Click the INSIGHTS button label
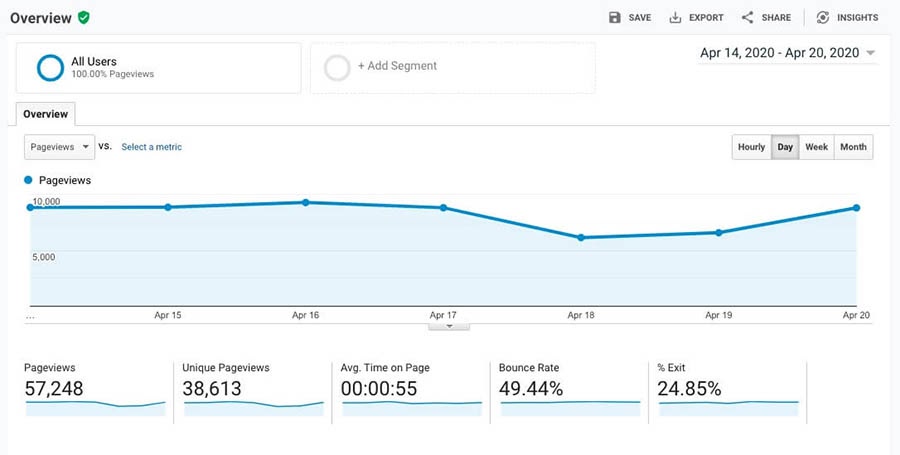The height and width of the screenshot is (455, 900). (858, 18)
